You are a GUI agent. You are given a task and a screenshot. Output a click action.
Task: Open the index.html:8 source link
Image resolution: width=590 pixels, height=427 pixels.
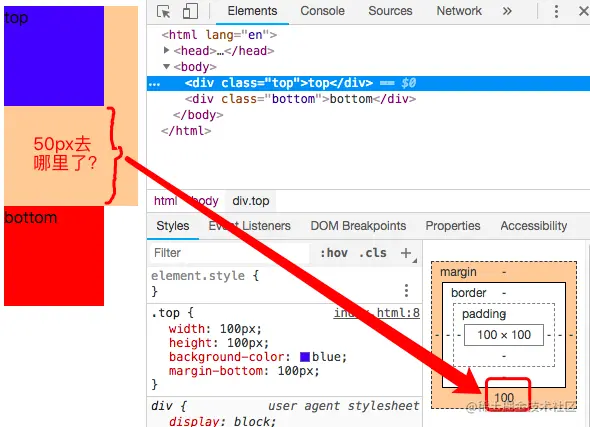377,313
